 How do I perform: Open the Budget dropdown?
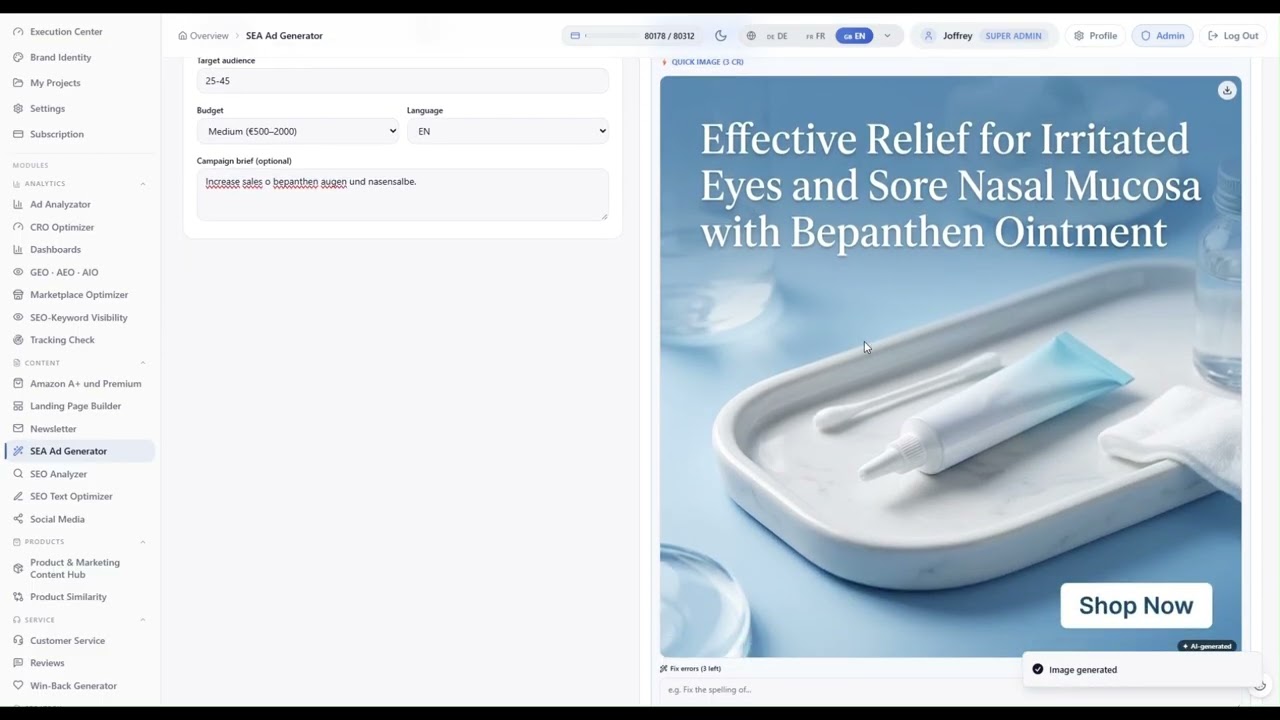click(x=298, y=131)
